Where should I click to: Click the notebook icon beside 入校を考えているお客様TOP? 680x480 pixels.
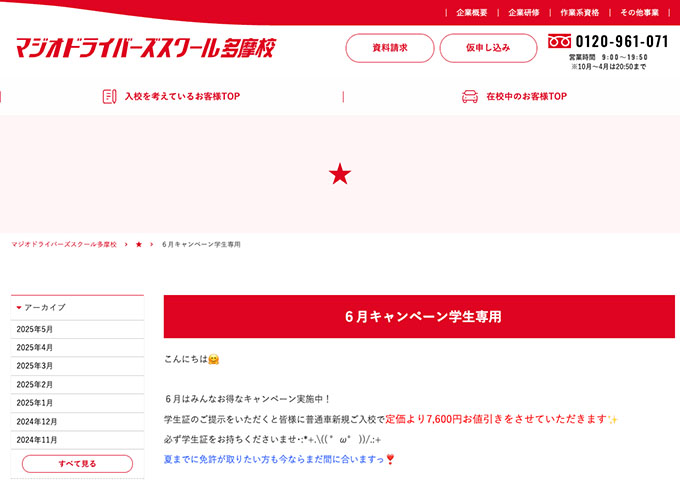click(109, 96)
